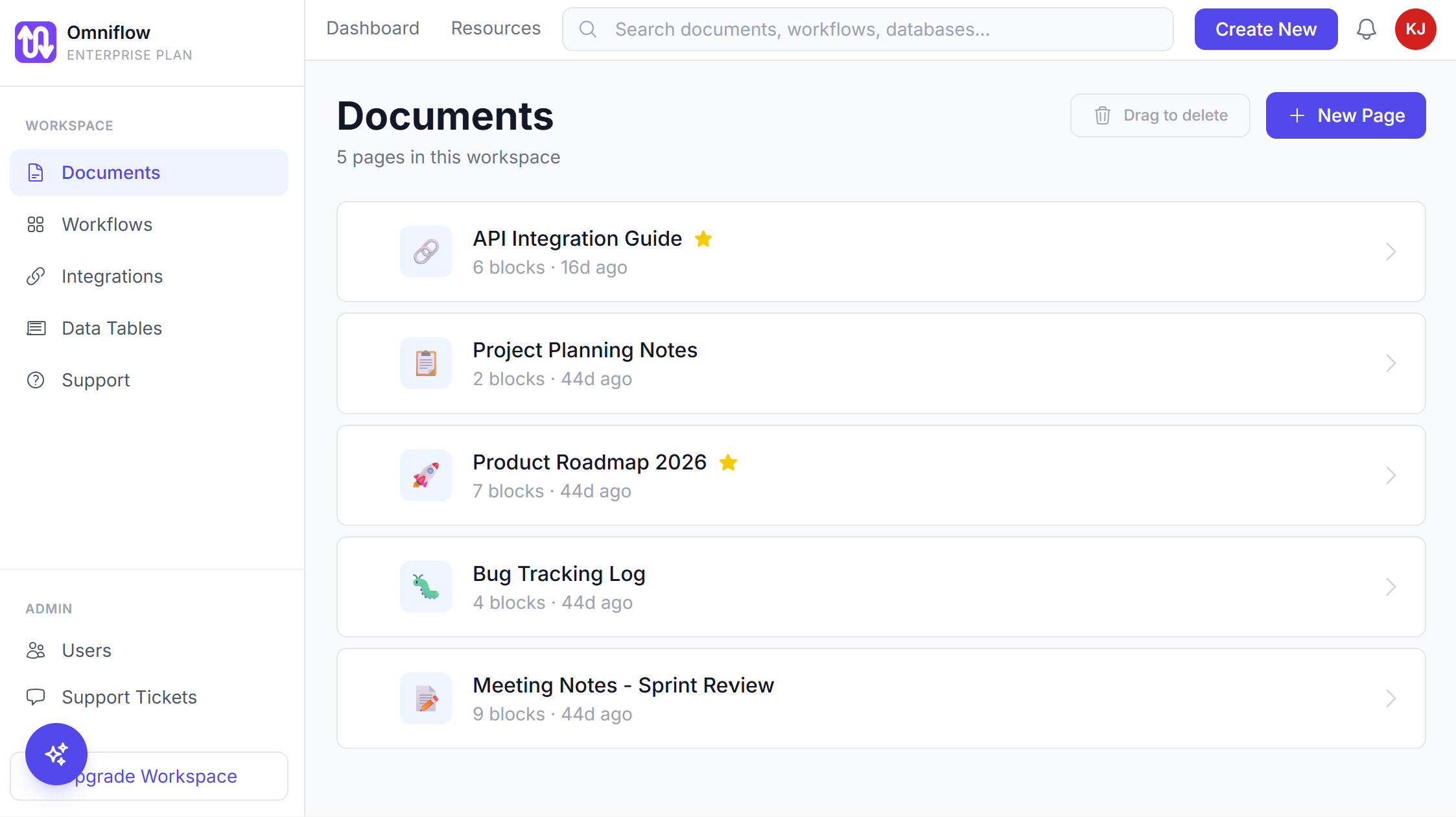Screen dimensions: 1456x817
Task: Focus the search documents input field
Action: click(868, 29)
